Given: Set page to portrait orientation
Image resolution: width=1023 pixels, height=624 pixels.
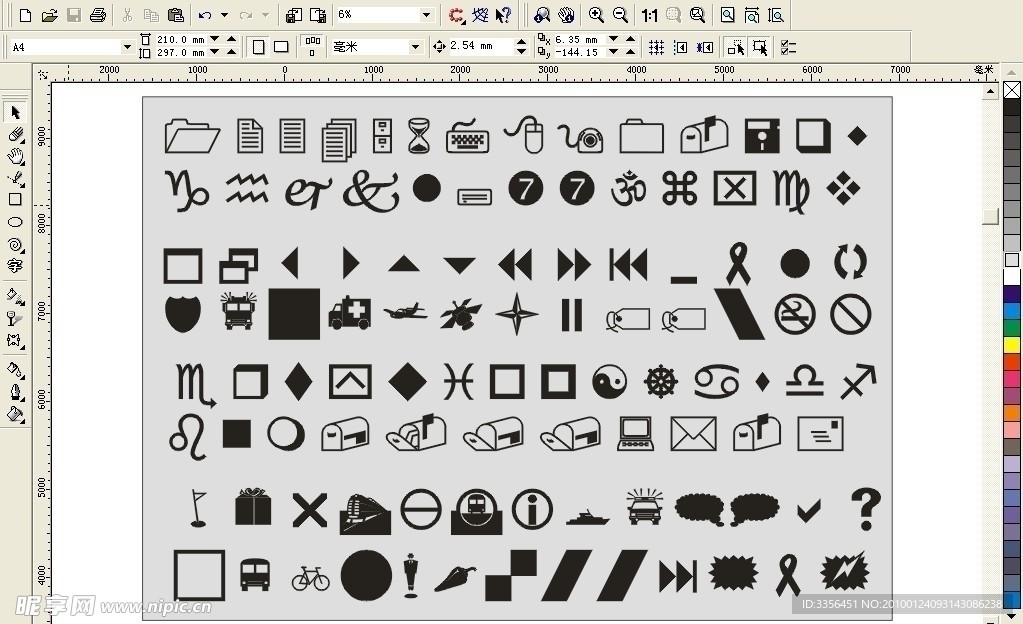Looking at the screenshot, I should [x=259, y=46].
